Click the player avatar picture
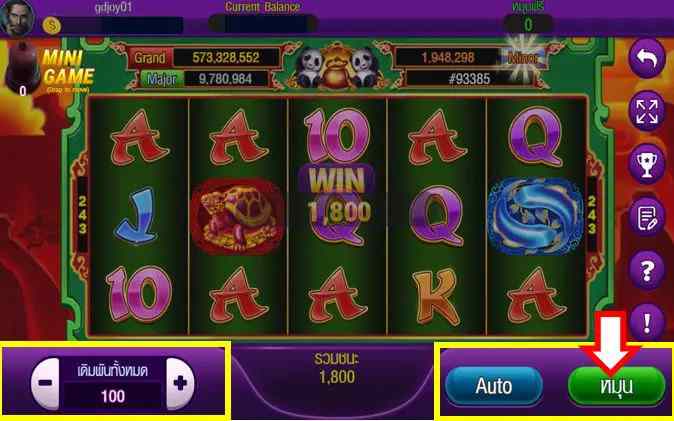The image size is (674, 421). (17, 17)
